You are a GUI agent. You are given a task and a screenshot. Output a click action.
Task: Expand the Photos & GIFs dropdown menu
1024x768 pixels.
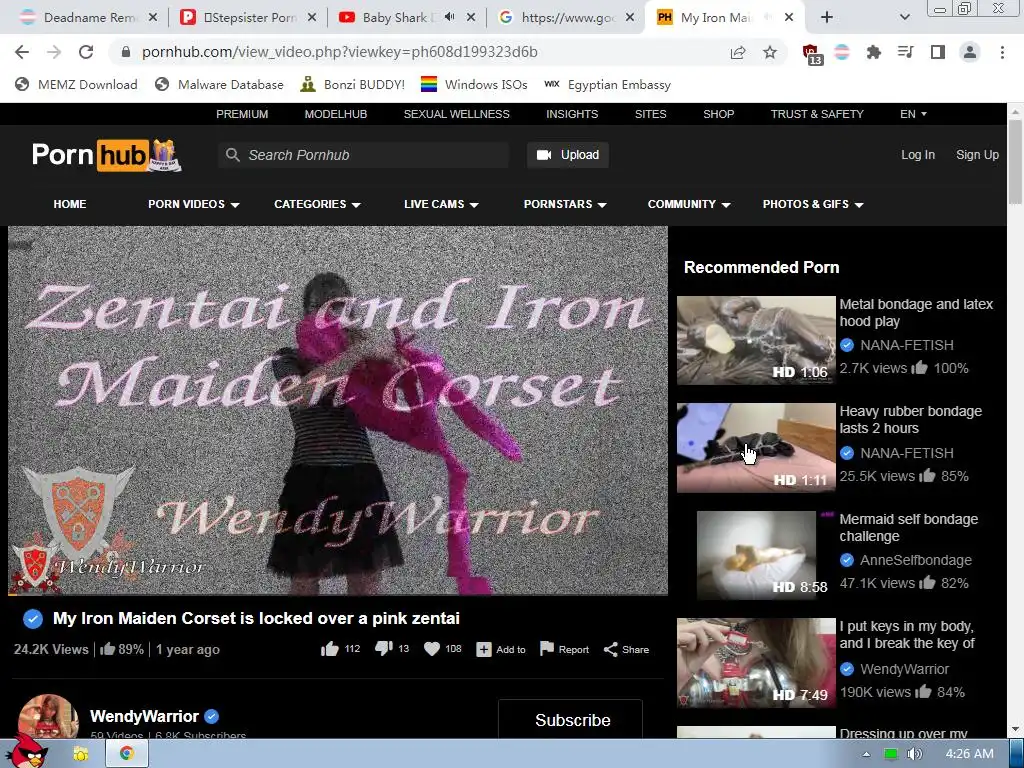coord(812,204)
